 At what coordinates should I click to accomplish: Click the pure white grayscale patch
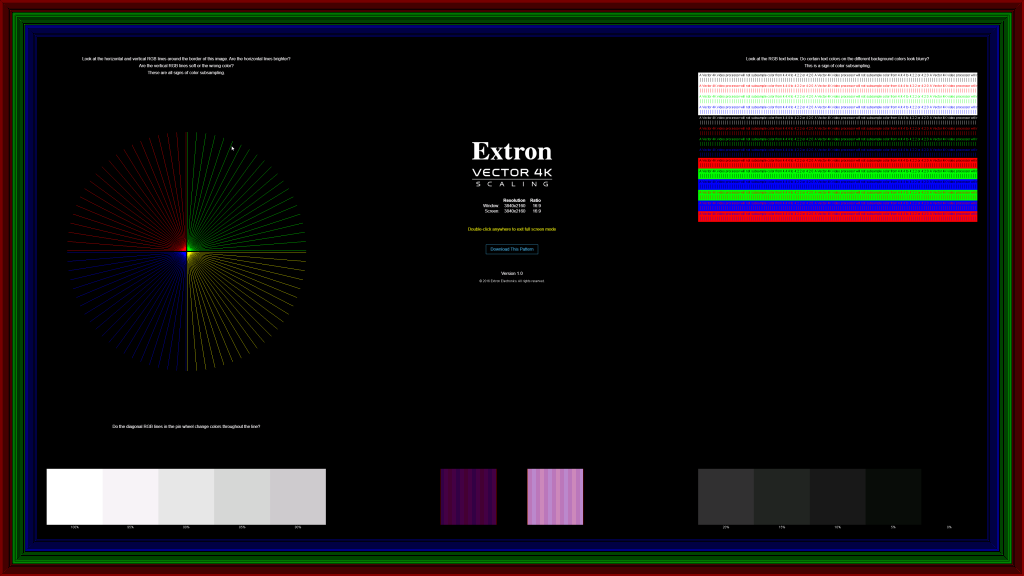pos(74,496)
